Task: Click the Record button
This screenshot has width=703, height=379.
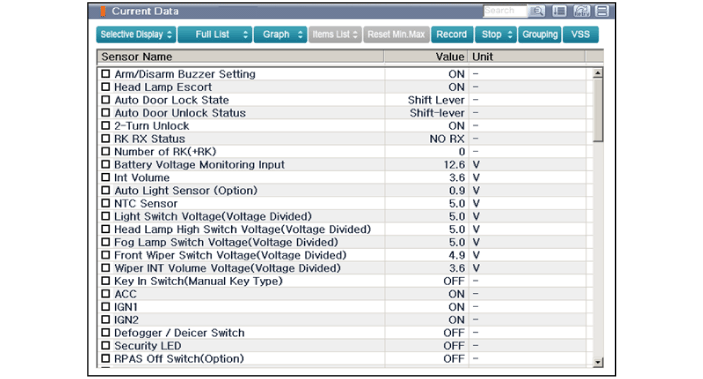Action: click(x=452, y=35)
